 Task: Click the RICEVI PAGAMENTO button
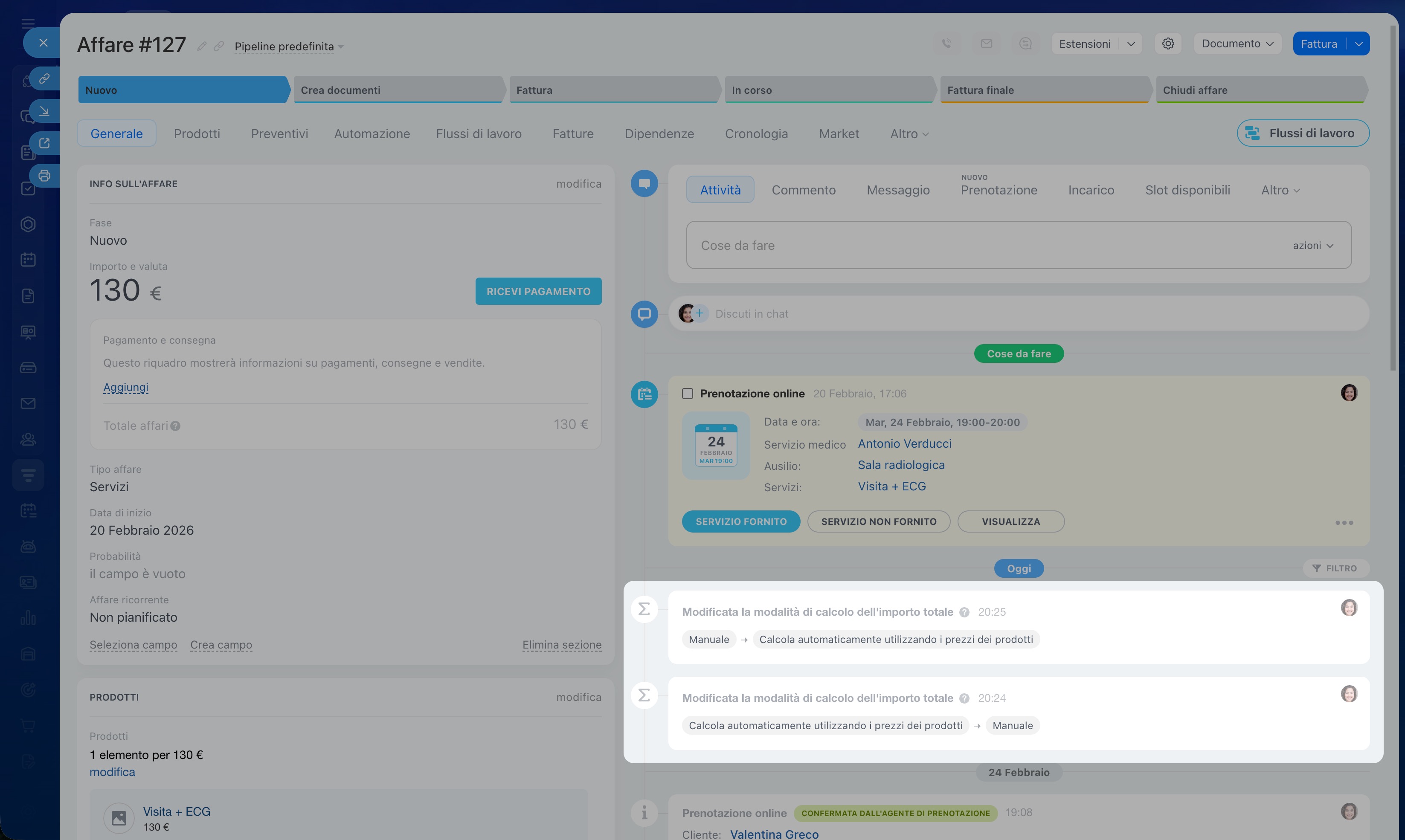(538, 292)
